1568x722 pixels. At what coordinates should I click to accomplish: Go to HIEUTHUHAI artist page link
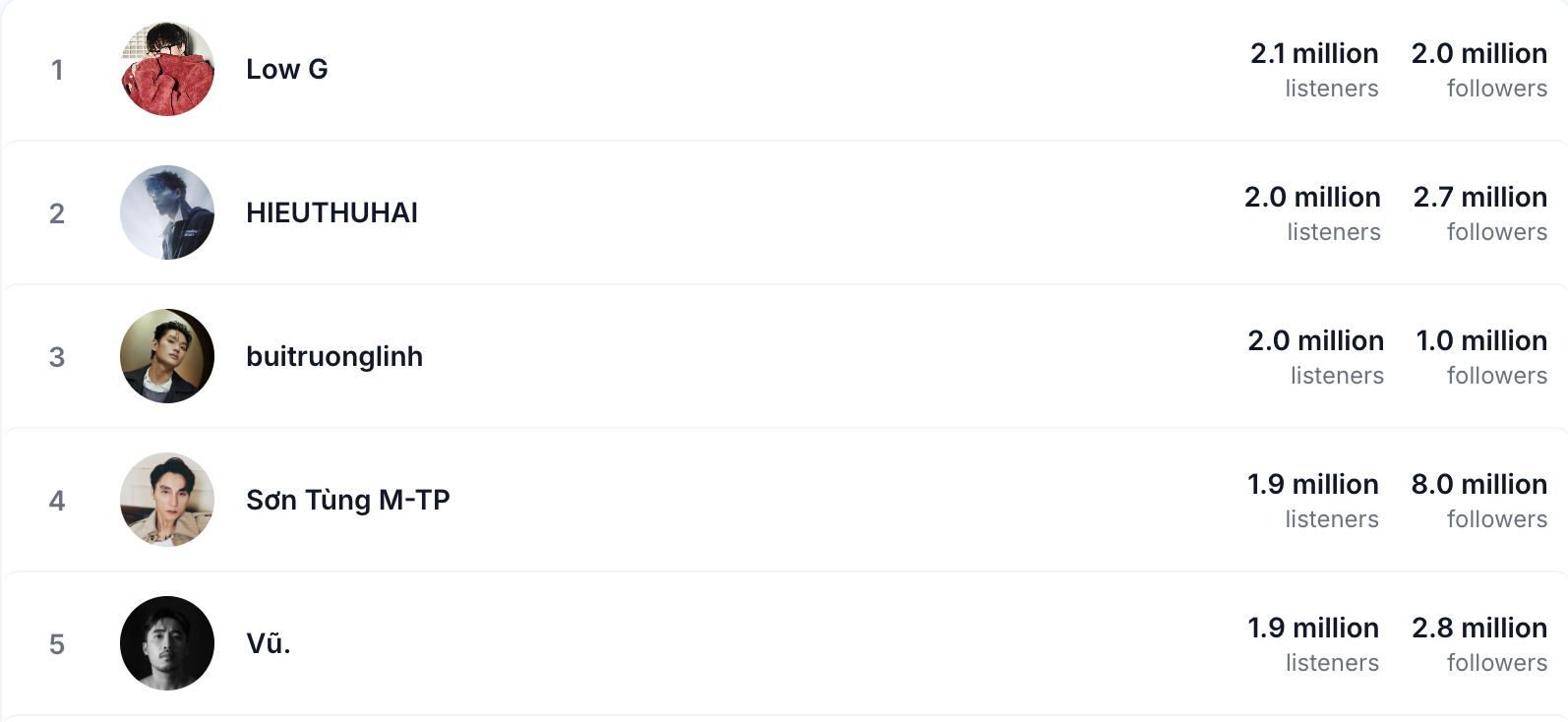[332, 212]
